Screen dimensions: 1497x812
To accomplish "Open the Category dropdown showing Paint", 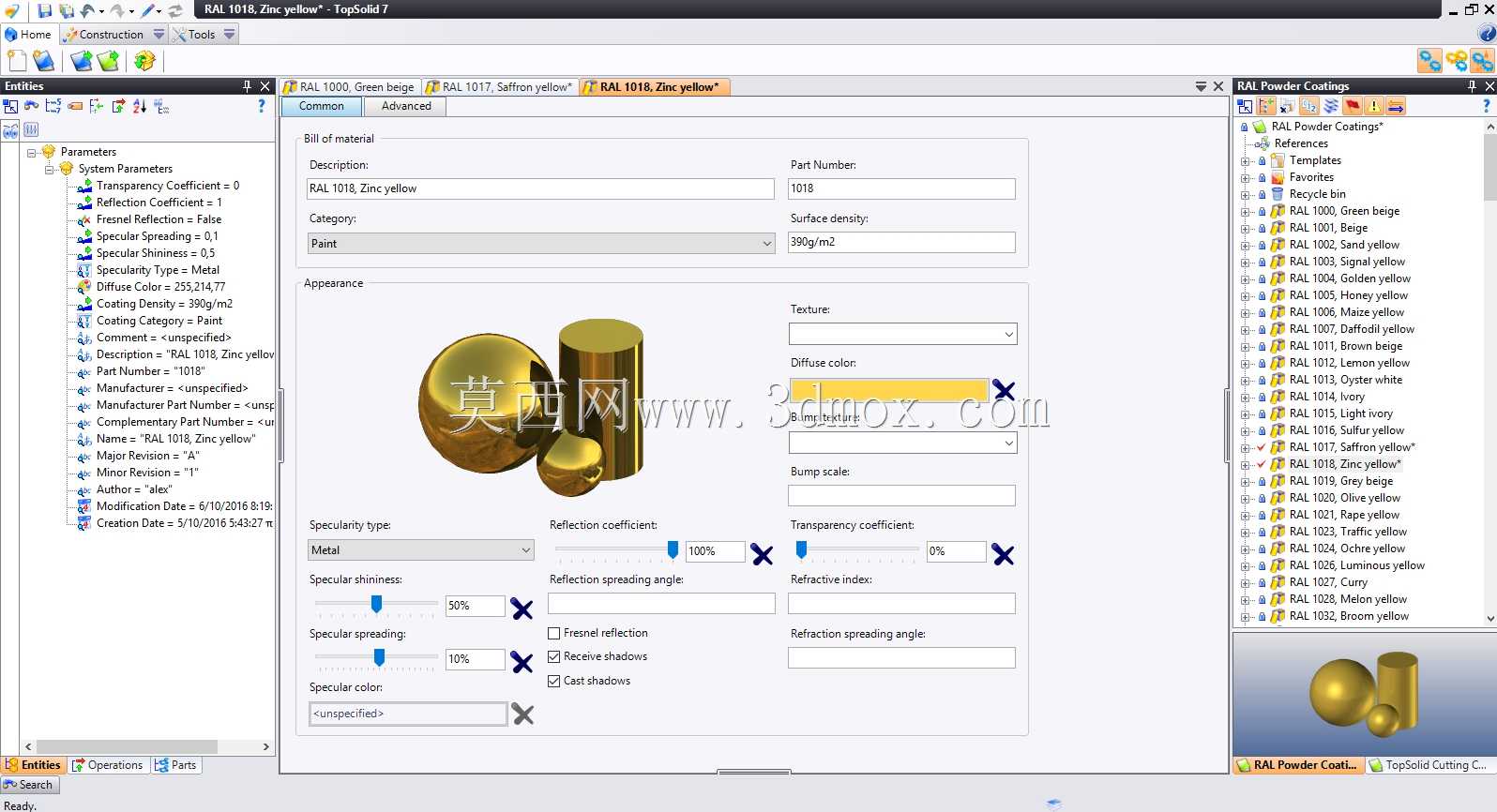I will [541, 243].
